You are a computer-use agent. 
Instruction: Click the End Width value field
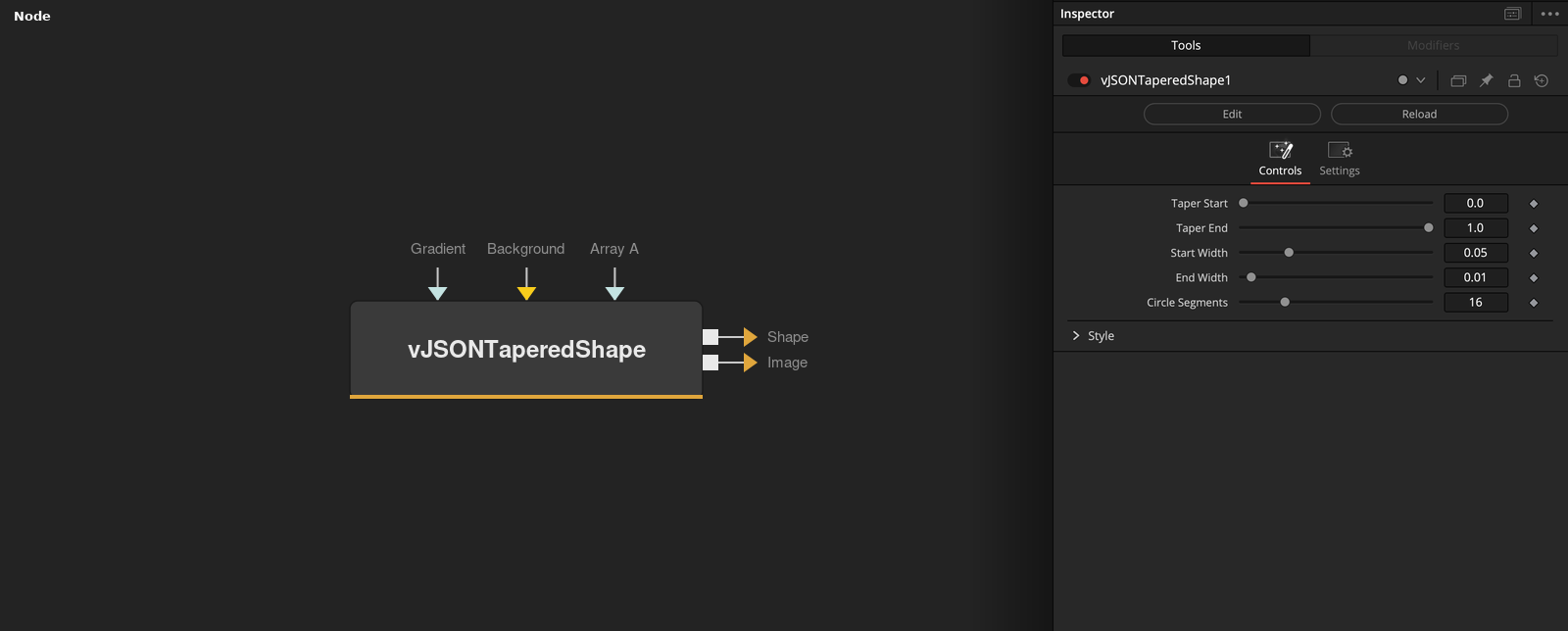pos(1476,277)
